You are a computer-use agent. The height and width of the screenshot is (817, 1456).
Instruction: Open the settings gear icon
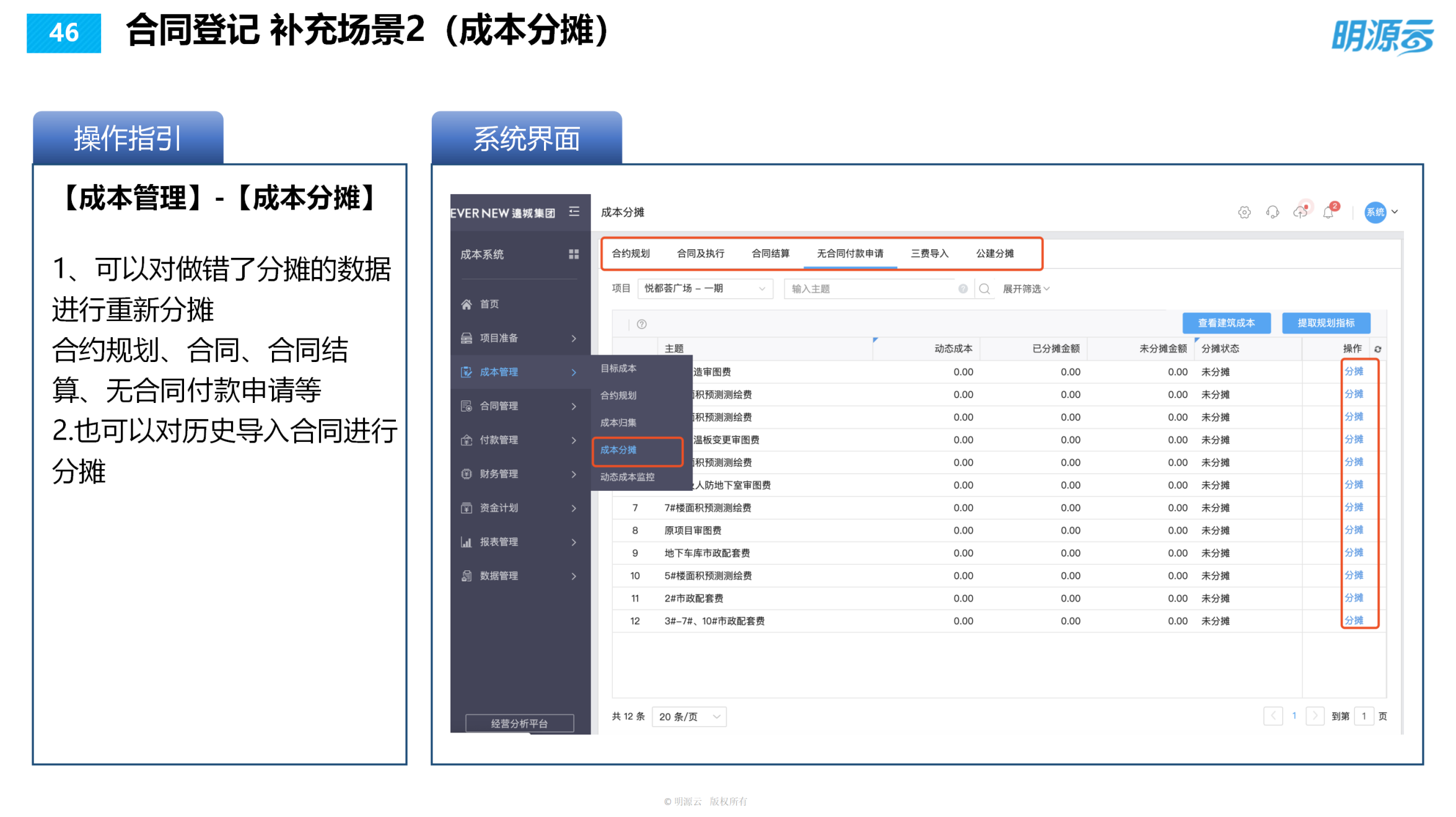1244,212
